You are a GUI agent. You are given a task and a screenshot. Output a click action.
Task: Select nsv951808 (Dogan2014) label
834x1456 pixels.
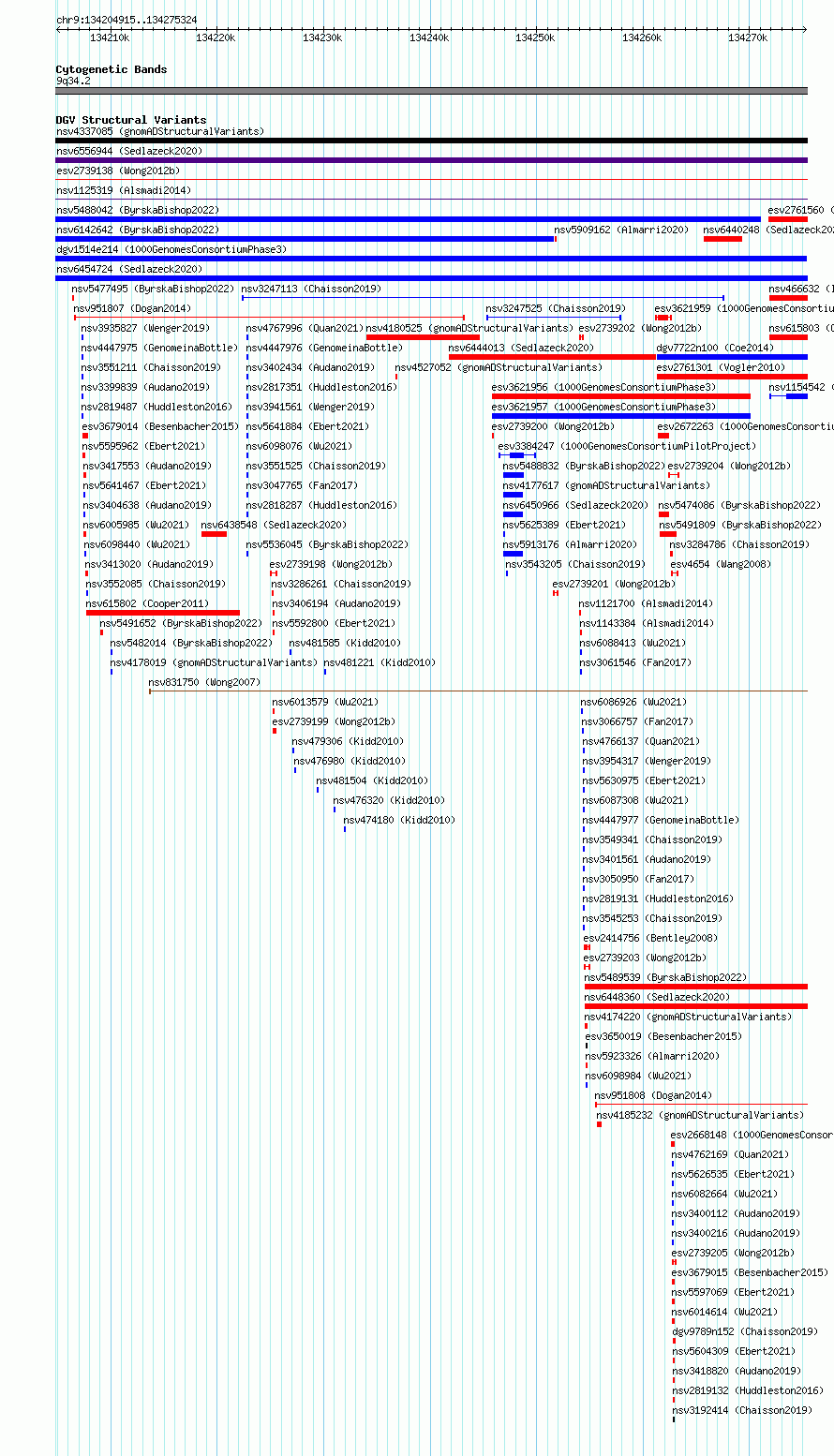(654, 1095)
